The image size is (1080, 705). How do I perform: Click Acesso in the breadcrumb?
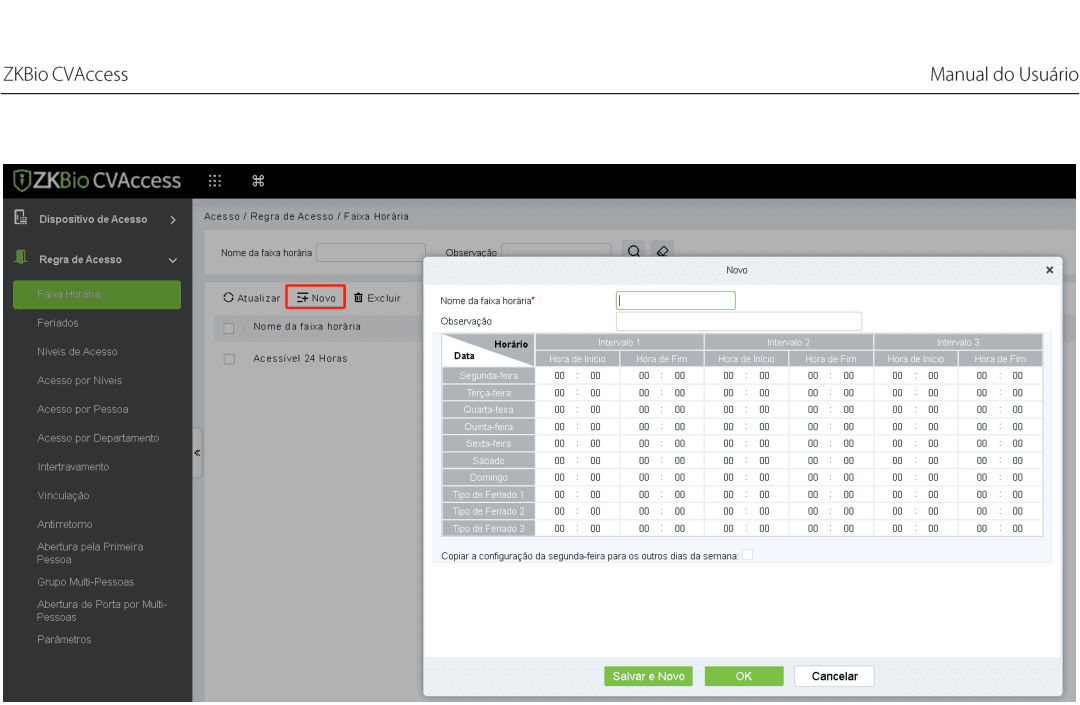click(222, 216)
